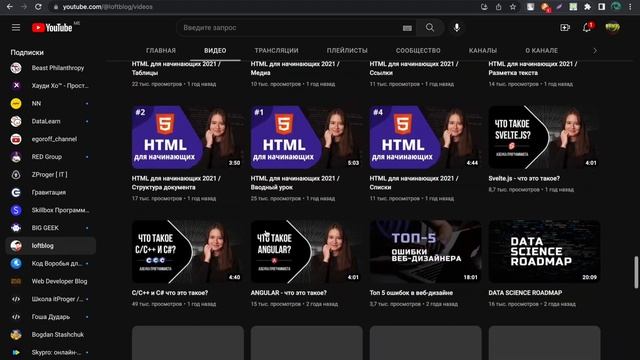
Task: Open the Что такое Angular thumbnail
Action: coord(306,251)
